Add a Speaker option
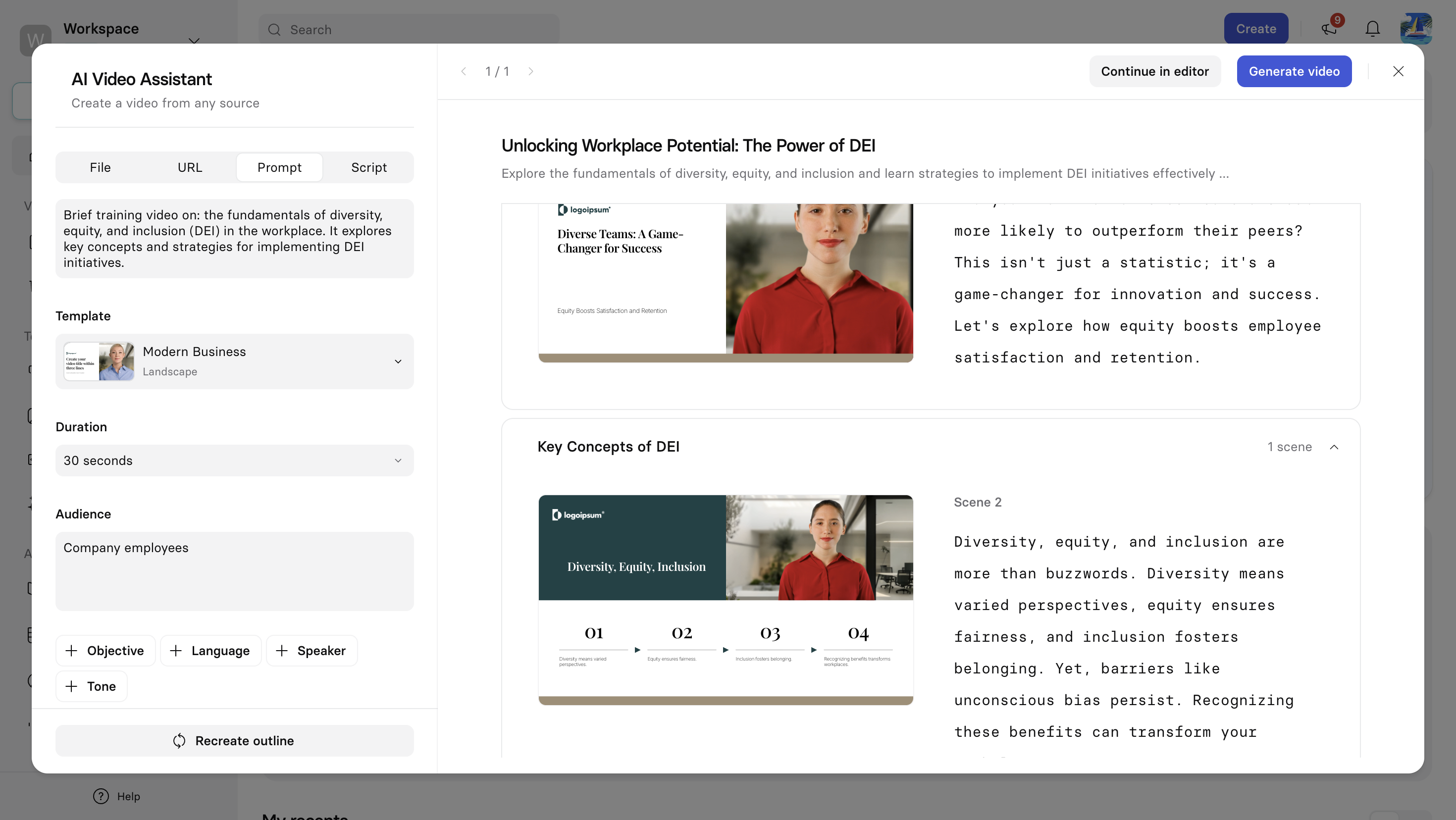 (x=312, y=651)
